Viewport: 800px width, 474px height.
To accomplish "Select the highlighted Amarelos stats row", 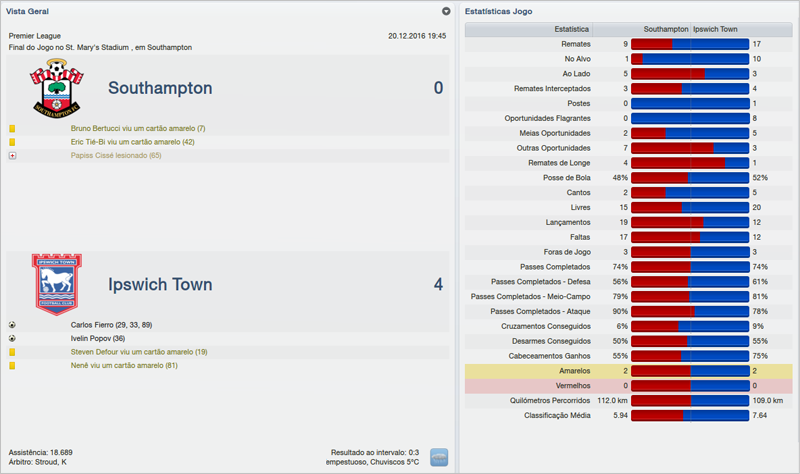I will [628, 371].
